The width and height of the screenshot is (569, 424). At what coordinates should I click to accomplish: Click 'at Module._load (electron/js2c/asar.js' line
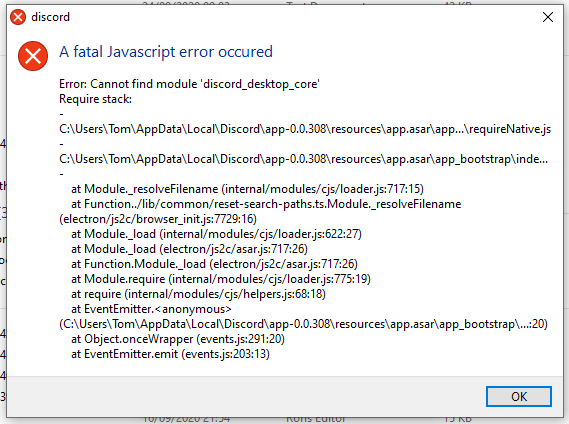point(189,249)
